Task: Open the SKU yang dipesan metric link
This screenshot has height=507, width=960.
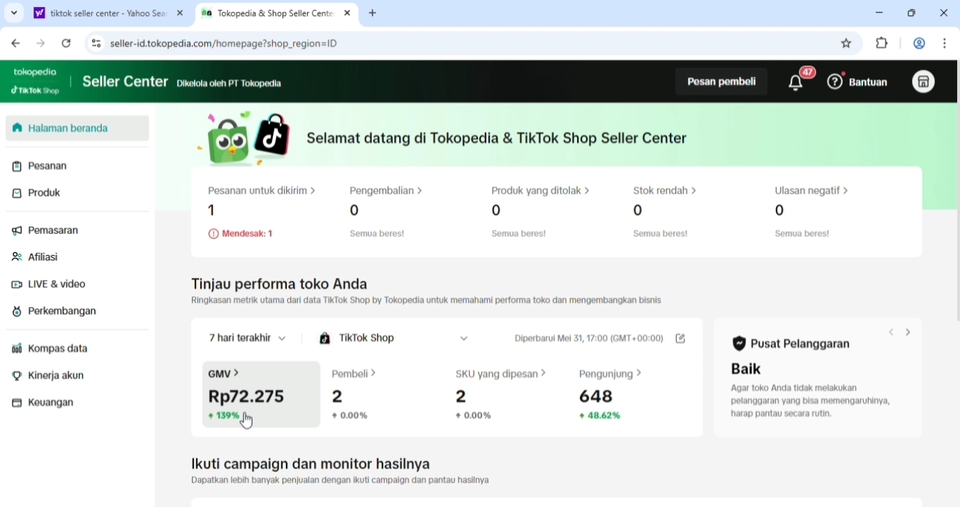Action: [500, 374]
